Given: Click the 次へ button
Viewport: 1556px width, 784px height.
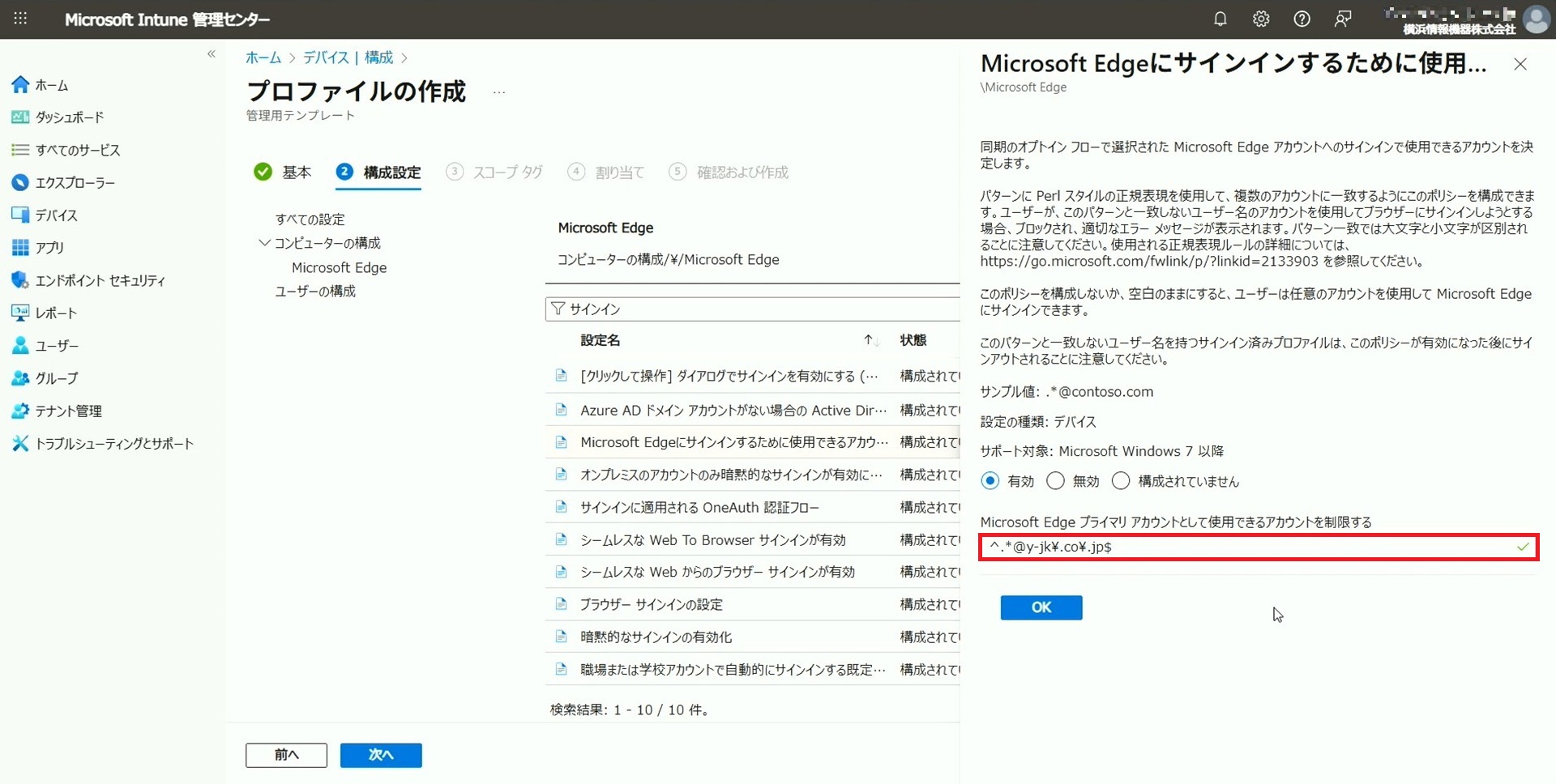Looking at the screenshot, I should point(380,755).
